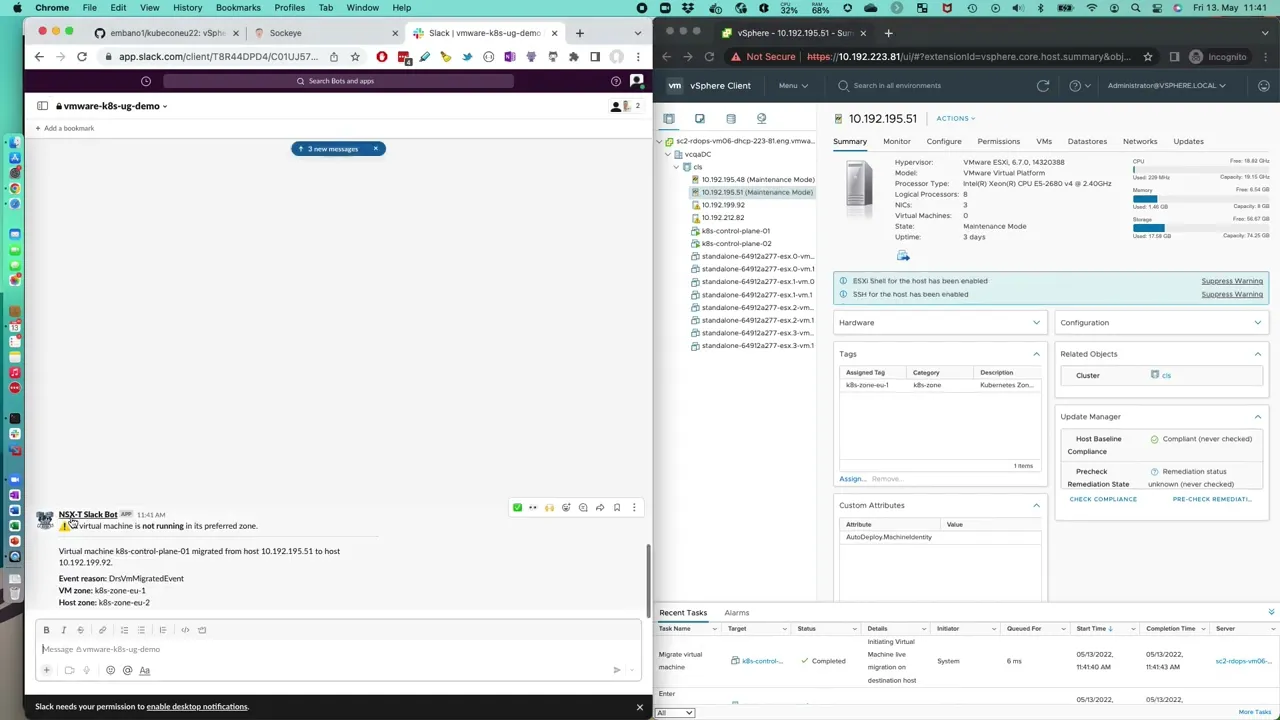Viewport: 1280px width, 720px height.
Task: Switch to the Networks tab
Action: coord(1140,142)
